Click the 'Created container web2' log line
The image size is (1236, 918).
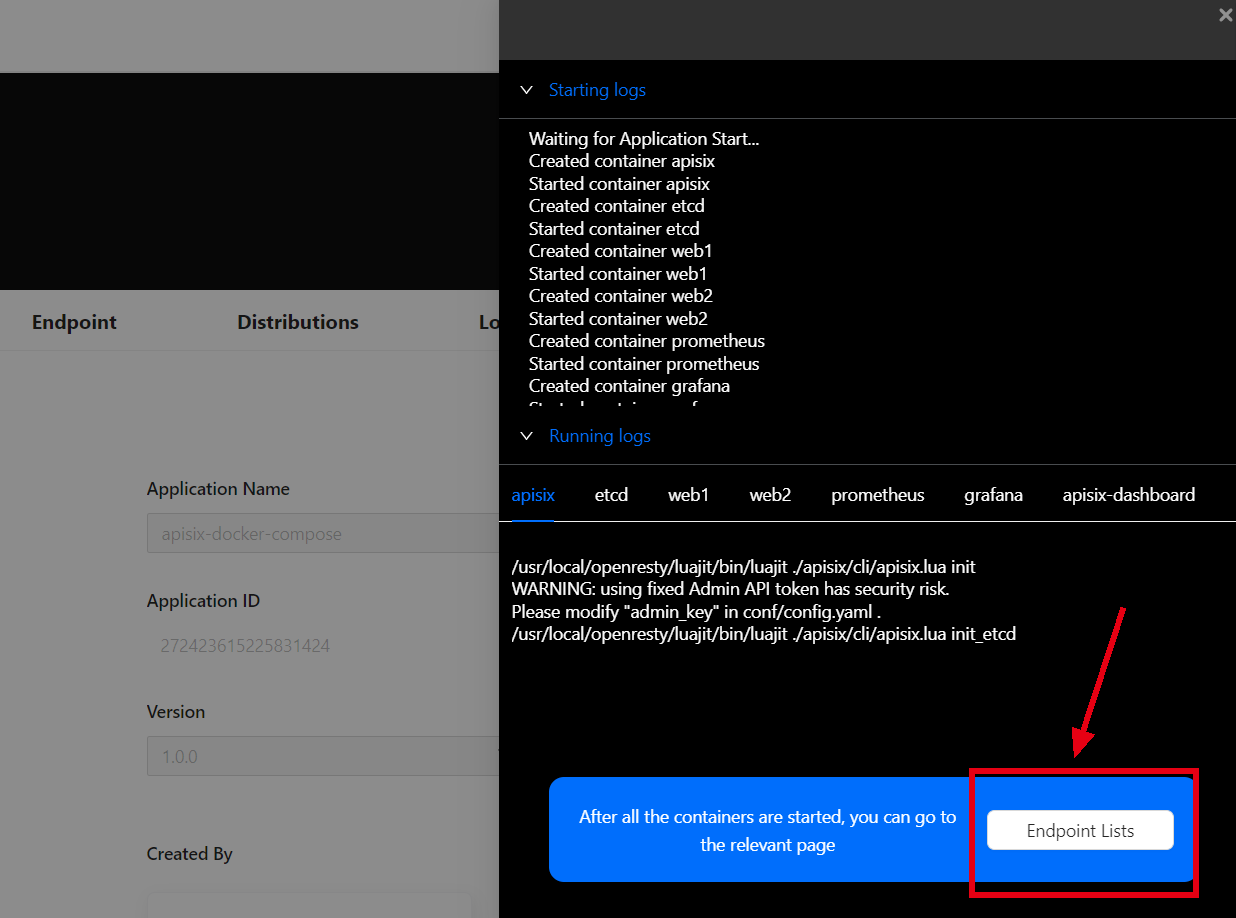[621, 296]
